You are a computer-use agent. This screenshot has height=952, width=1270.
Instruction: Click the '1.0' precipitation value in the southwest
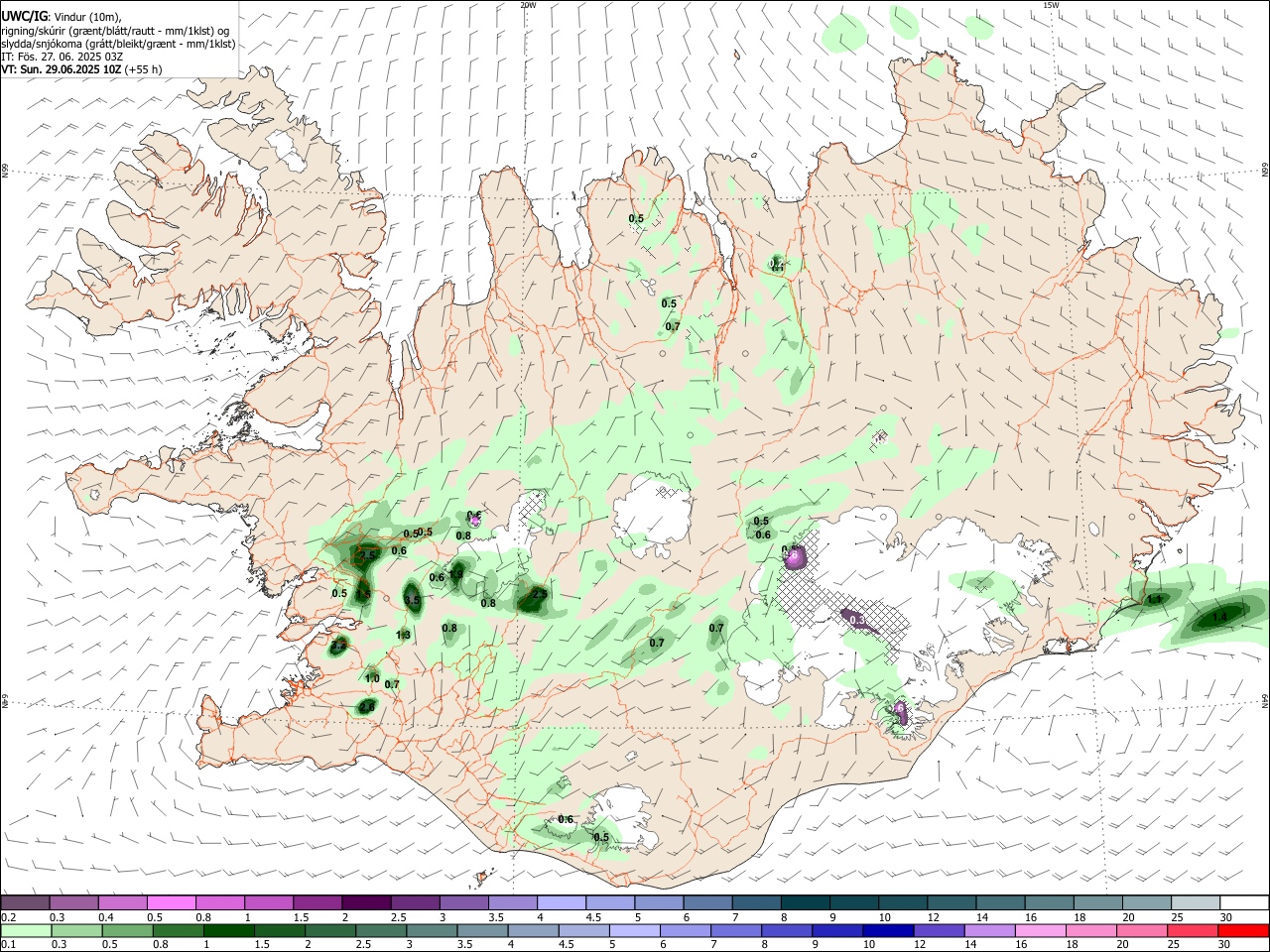click(x=372, y=678)
